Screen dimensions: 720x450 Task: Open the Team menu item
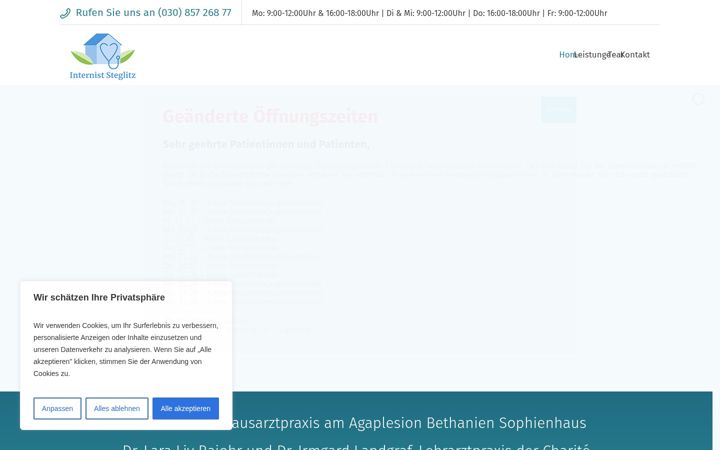point(614,55)
